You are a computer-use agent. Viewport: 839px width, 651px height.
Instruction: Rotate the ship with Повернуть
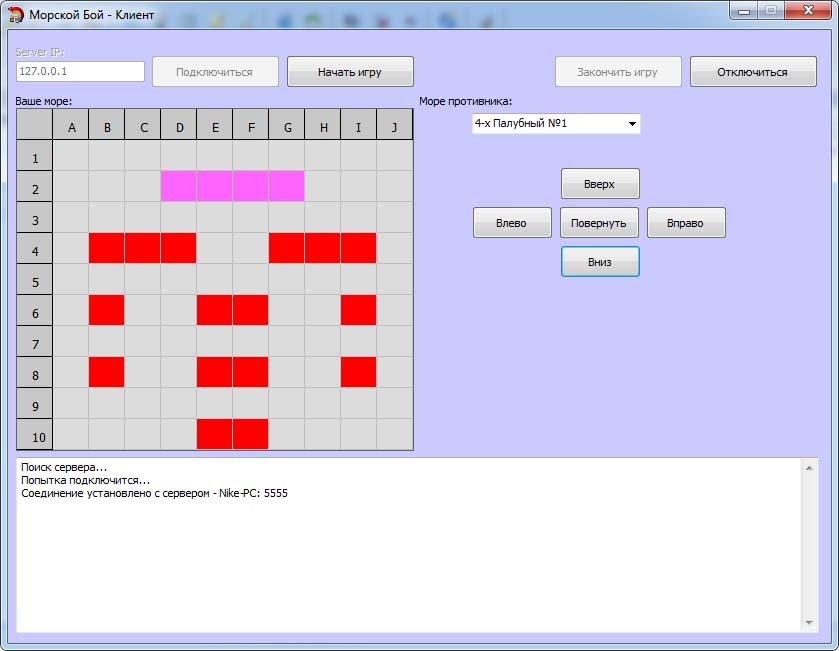[599, 223]
